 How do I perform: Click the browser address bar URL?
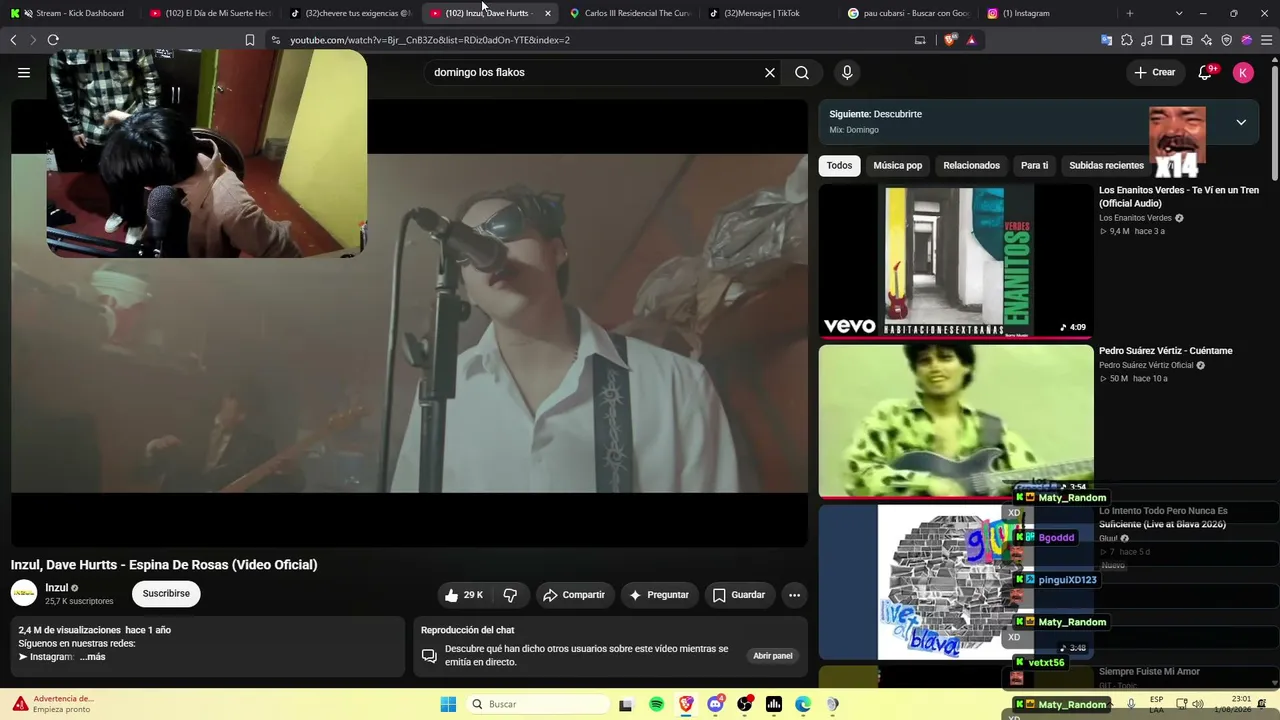point(430,40)
